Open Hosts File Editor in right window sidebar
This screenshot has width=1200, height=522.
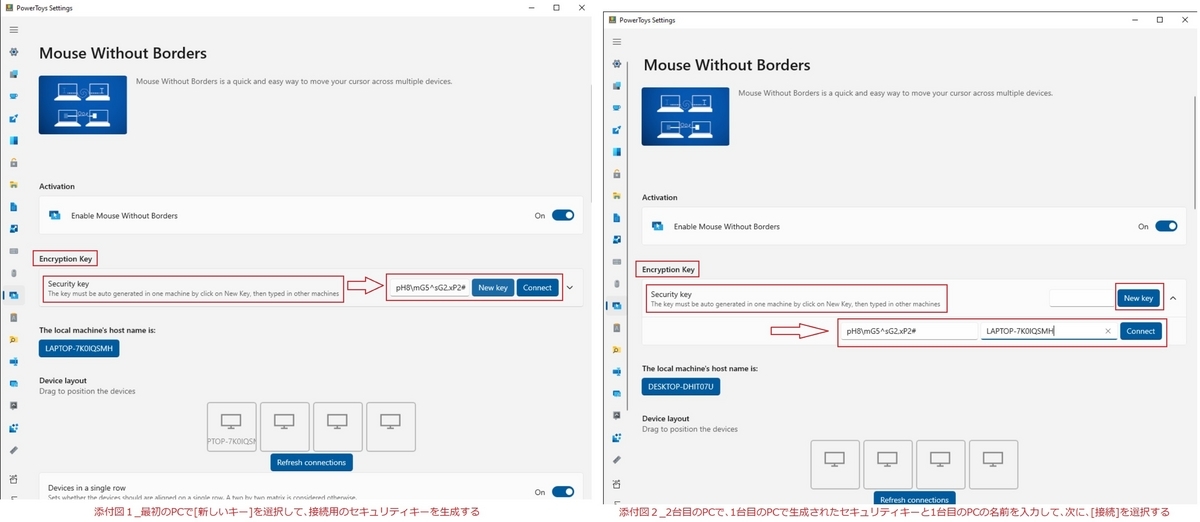pyautogui.click(x=616, y=217)
